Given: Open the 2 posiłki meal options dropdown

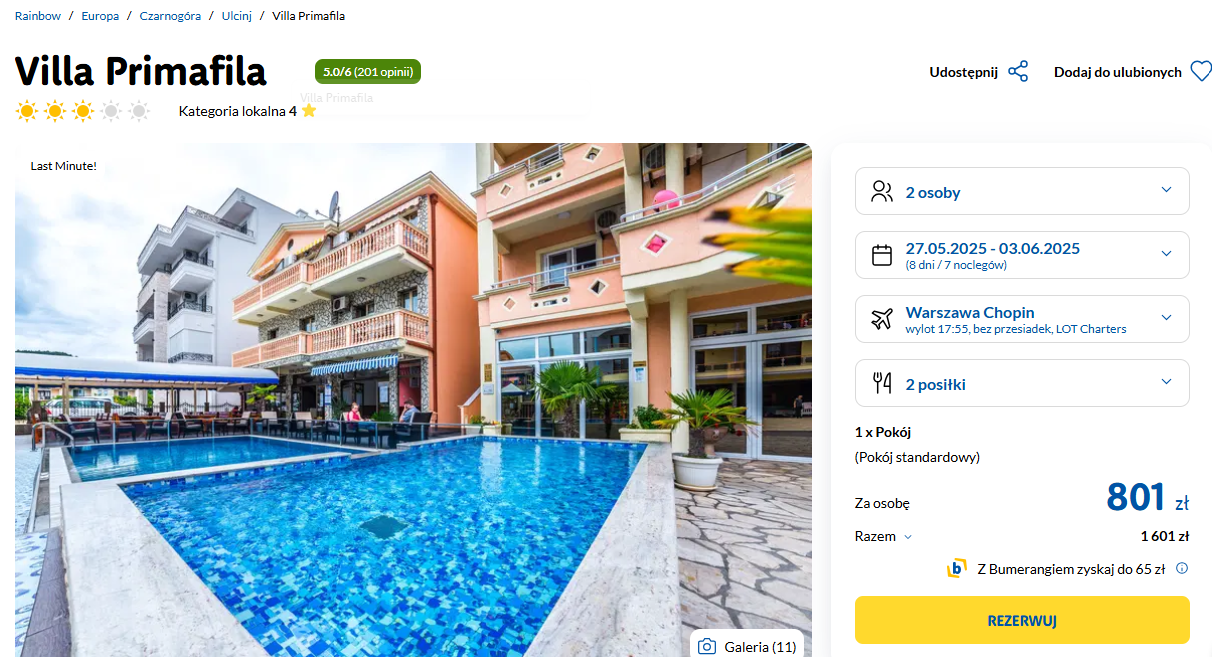Looking at the screenshot, I should point(1022,383).
